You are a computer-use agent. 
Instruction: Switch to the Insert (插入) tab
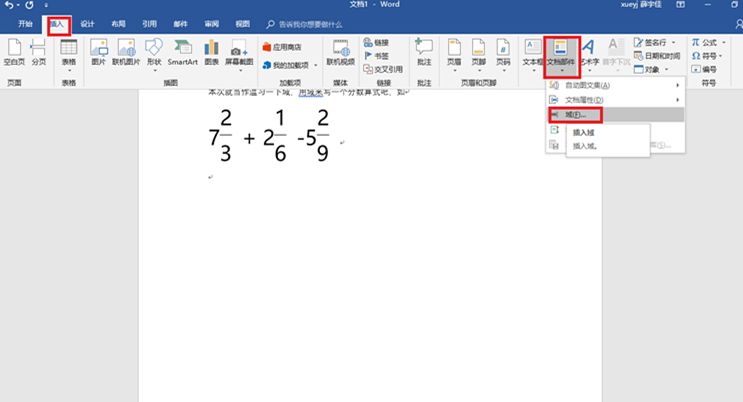[57, 24]
